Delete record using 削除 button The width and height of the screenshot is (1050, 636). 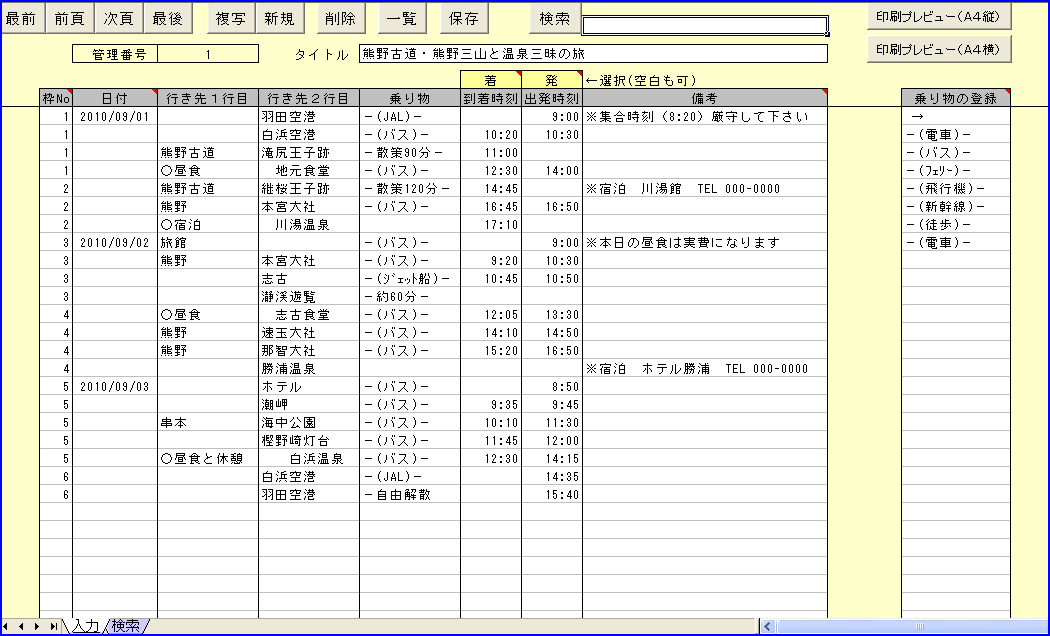(340, 18)
